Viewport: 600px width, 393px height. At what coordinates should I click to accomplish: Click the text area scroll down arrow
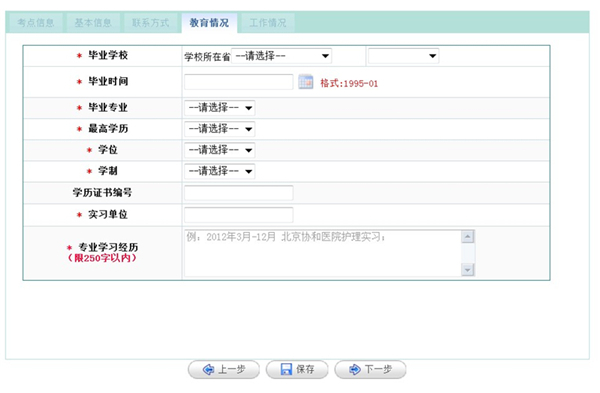[467, 269]
